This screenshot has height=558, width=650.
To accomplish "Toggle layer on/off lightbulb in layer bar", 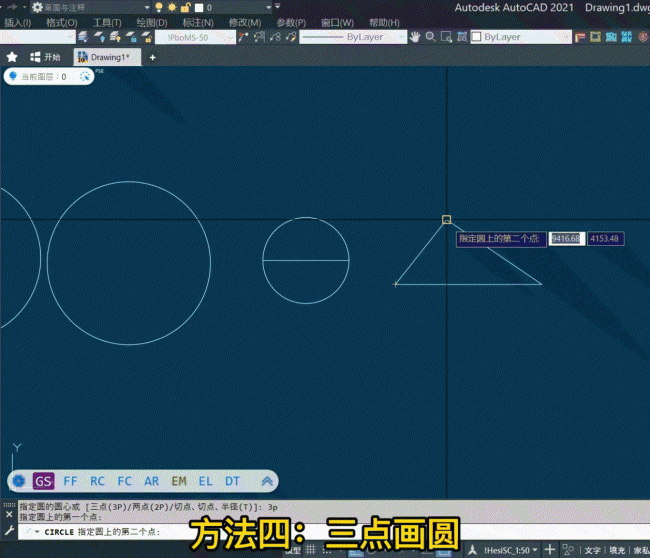I will [x=159, y=7].
